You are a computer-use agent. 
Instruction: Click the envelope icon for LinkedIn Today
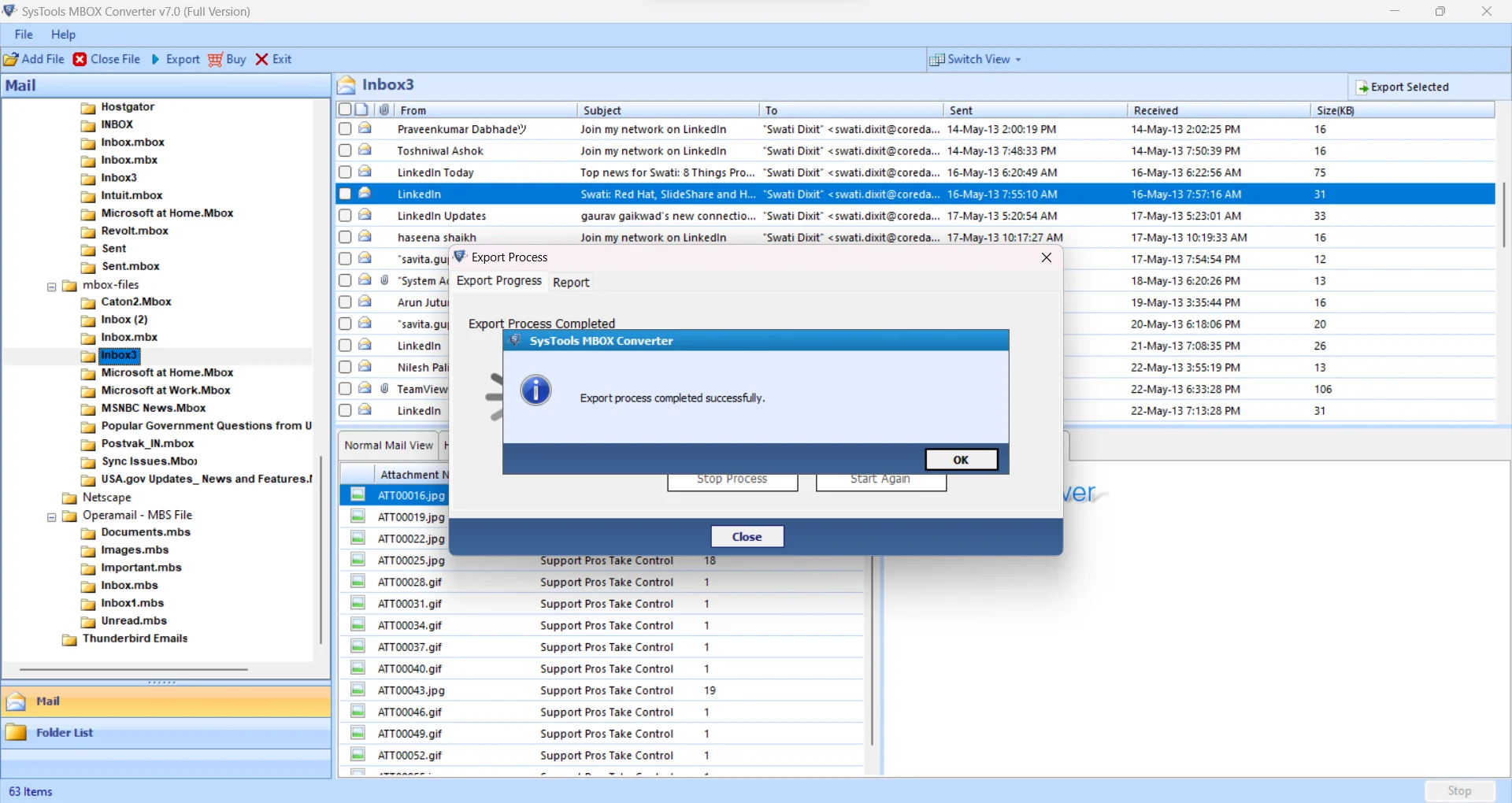(365, 172)
